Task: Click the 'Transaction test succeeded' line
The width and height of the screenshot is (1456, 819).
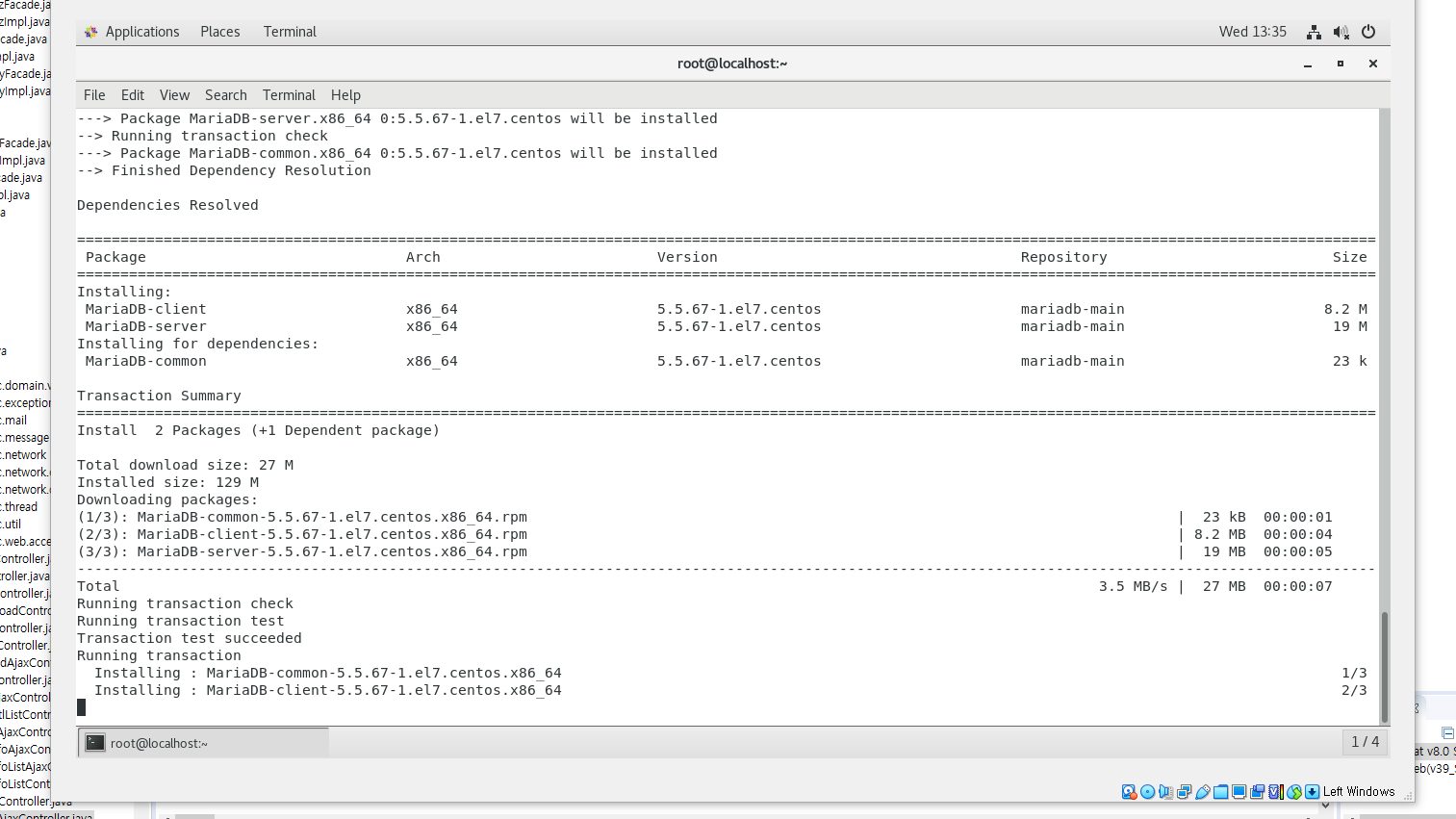Action: (x=190, y=638)
